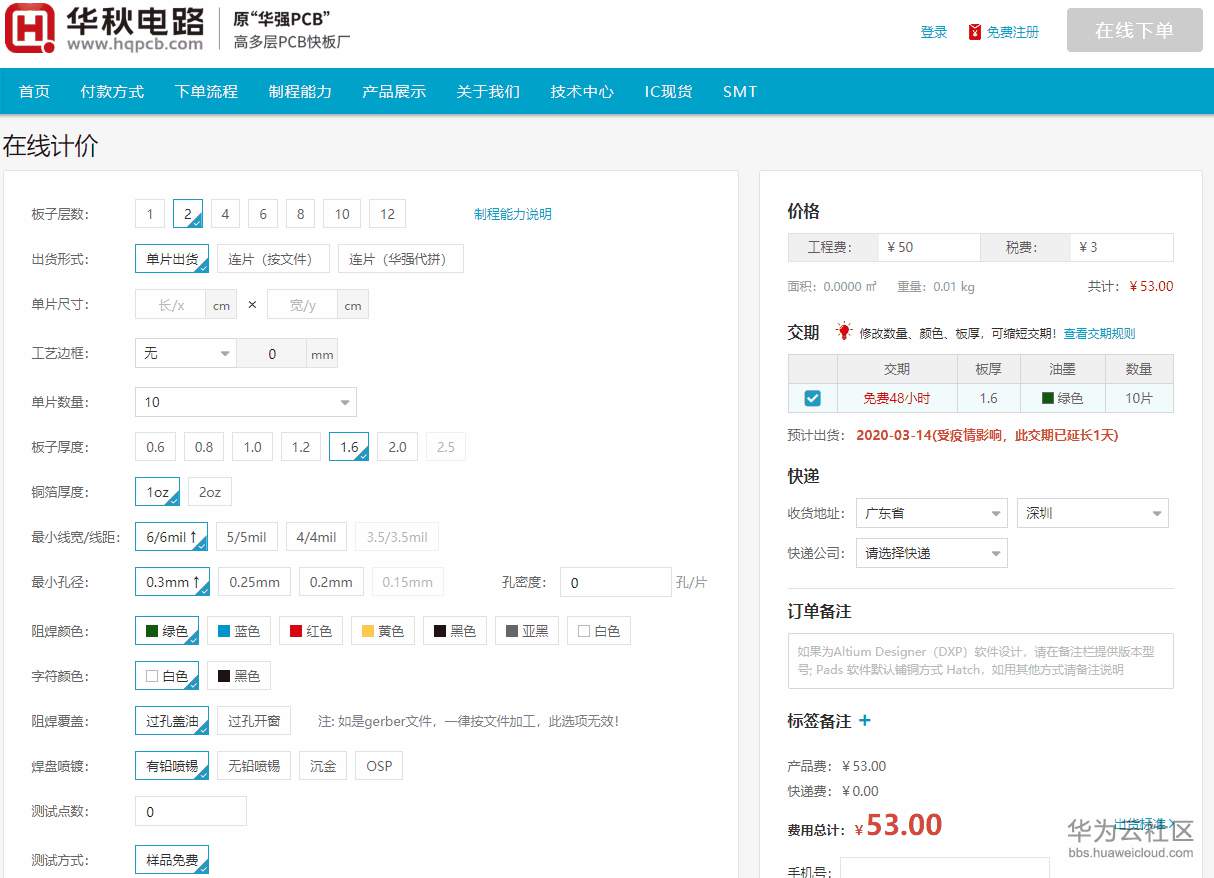Select 连片（按文件）shipping form
The image size is (1214, 878).
click(x=273, y=259)
